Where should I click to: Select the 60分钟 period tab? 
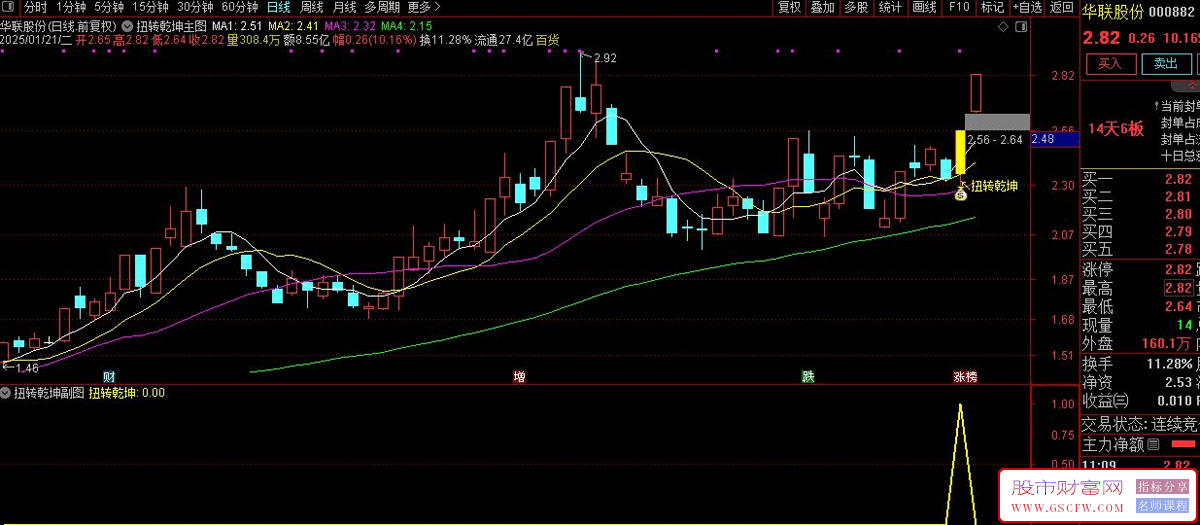[x=239, y=7]
